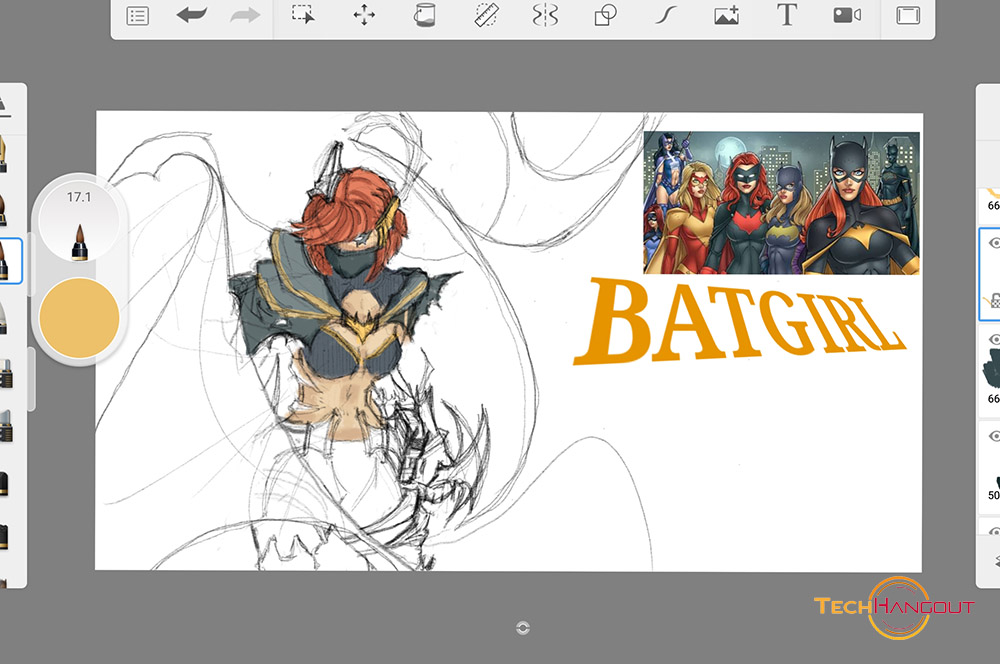Viewport: 1000px width, 664px height.
Task: Select the Flood Fill bucket tool
Action: pyautogui.click(x=424, y=15)
